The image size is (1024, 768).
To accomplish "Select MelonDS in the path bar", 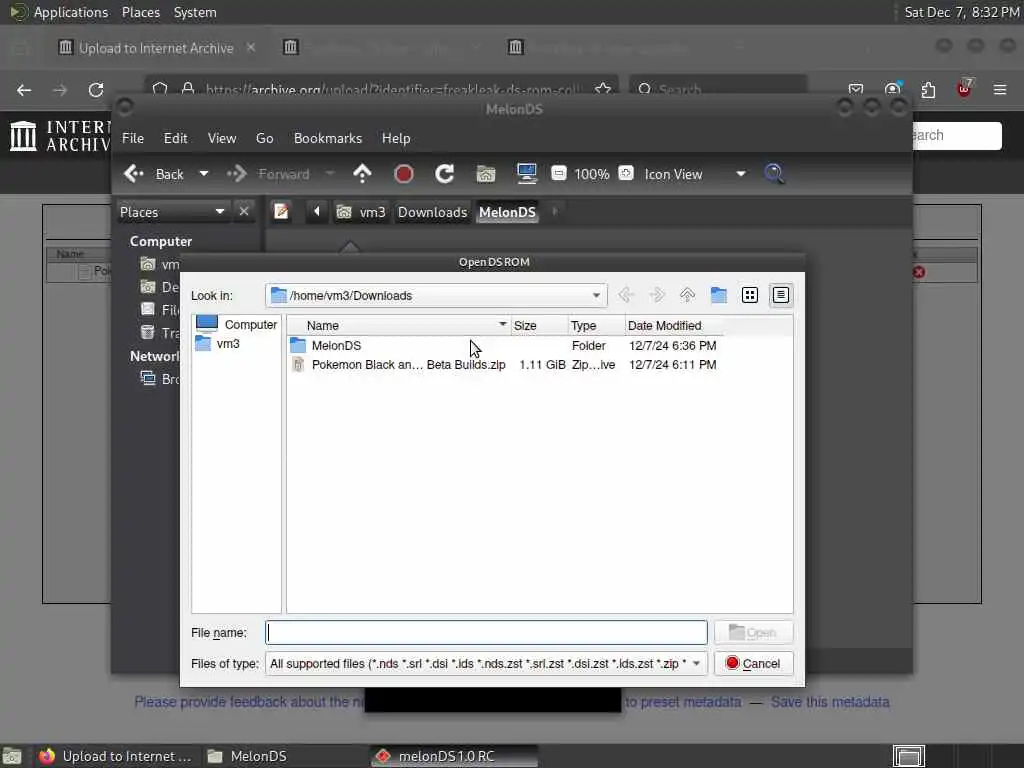I will (507, 212).
